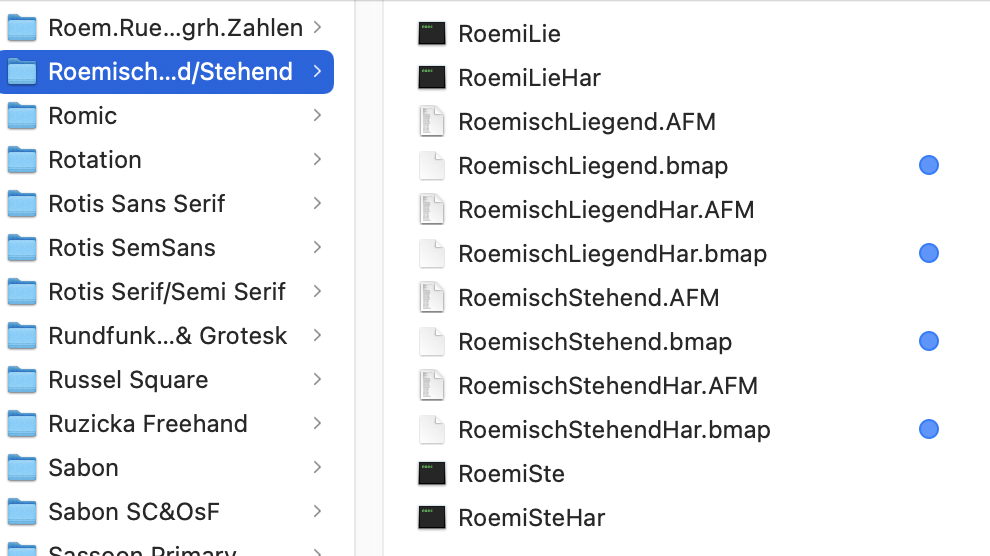Select the Ruzicka Freehand folder

[147, 424]
